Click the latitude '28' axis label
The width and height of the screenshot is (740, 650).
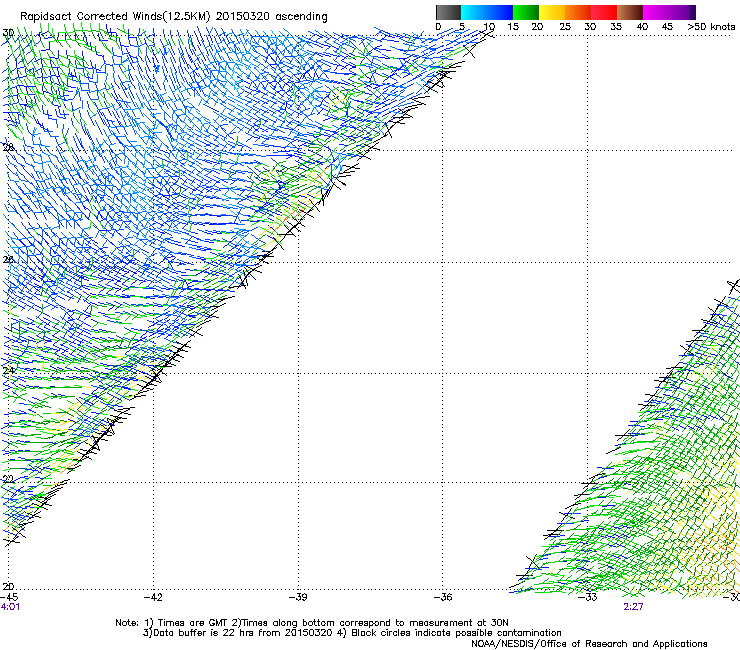(8, 148)
